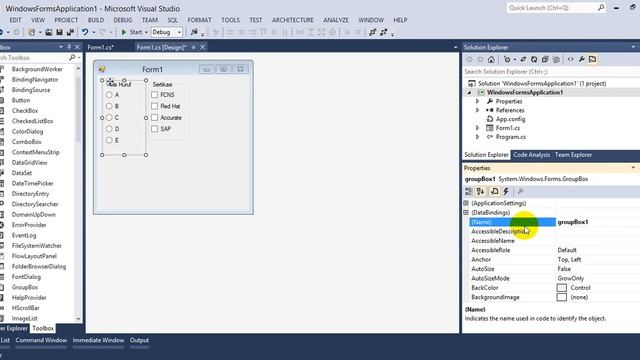640x360 pixels.
Task: Click the Search Solution Explorer field
Action: [x=551, y=72]
